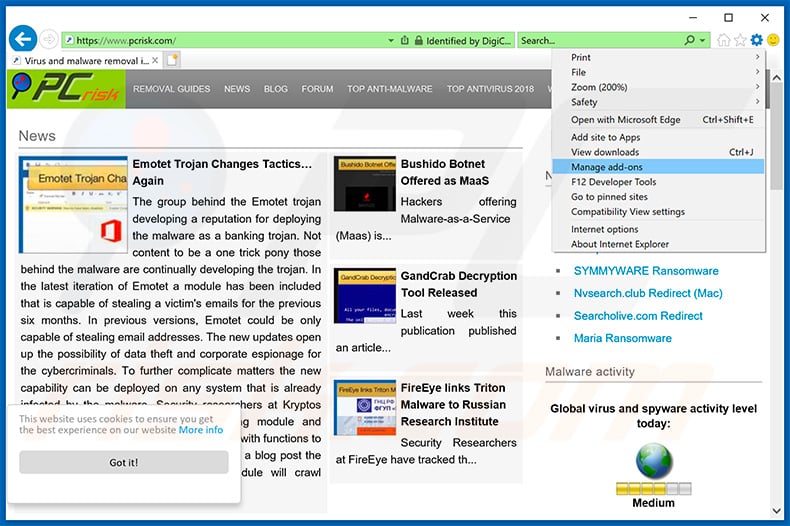Click the greyed Forward arrow button
790x526 pixels.
pyautogui.click(x=48, y=39)
